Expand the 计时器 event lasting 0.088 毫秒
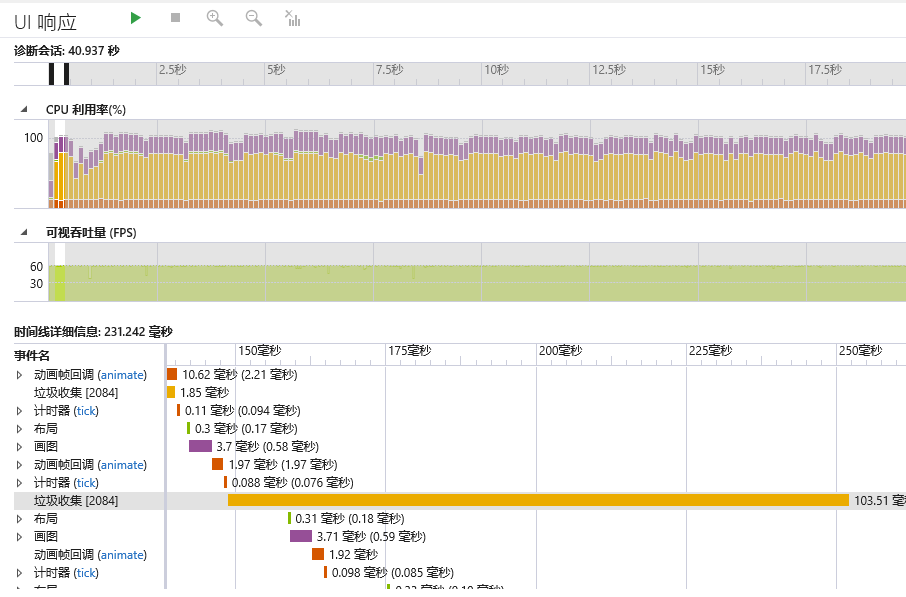 pyautogui.click(x=20, y=483)
